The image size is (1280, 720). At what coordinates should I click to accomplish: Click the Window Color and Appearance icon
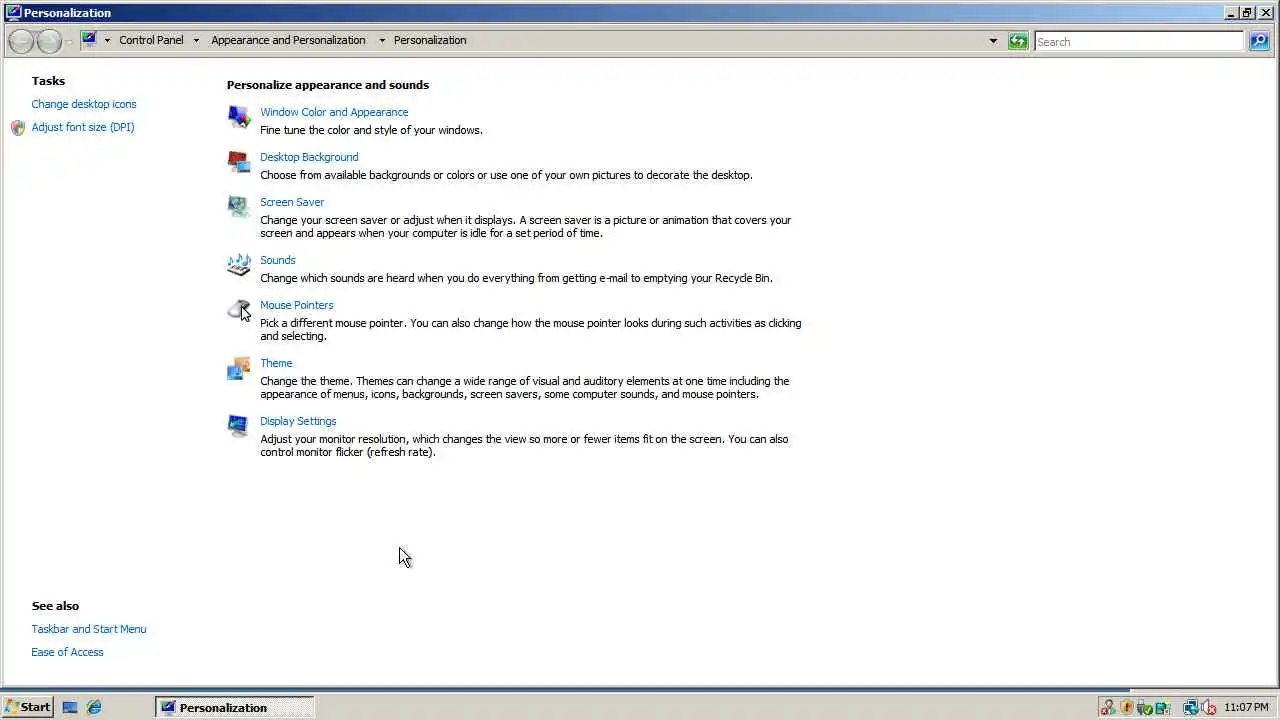(x=239, y=117)
